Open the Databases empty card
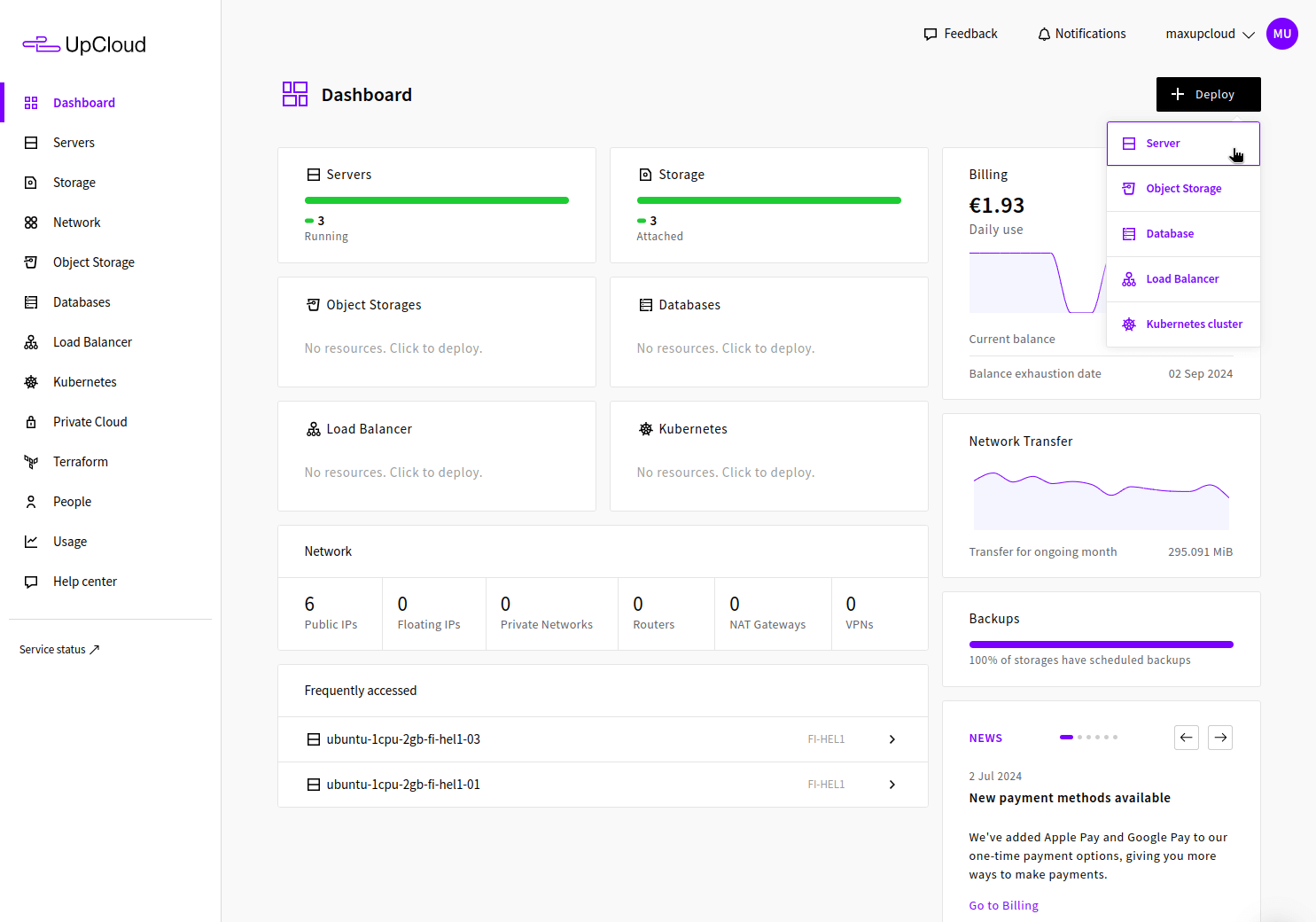 tap(769, 332)
